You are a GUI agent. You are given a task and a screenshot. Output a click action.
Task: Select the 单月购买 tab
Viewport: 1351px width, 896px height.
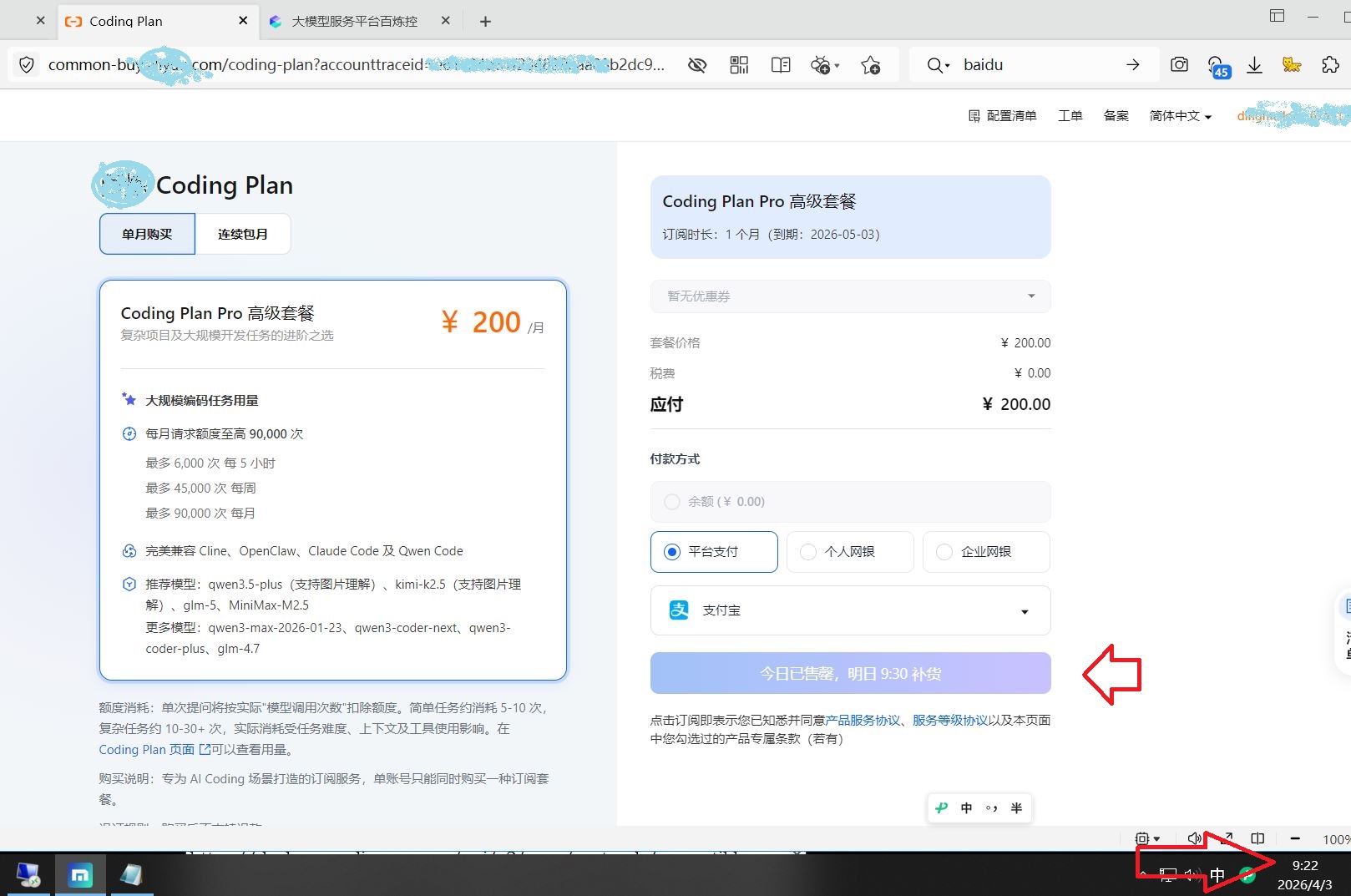point(147,234)
